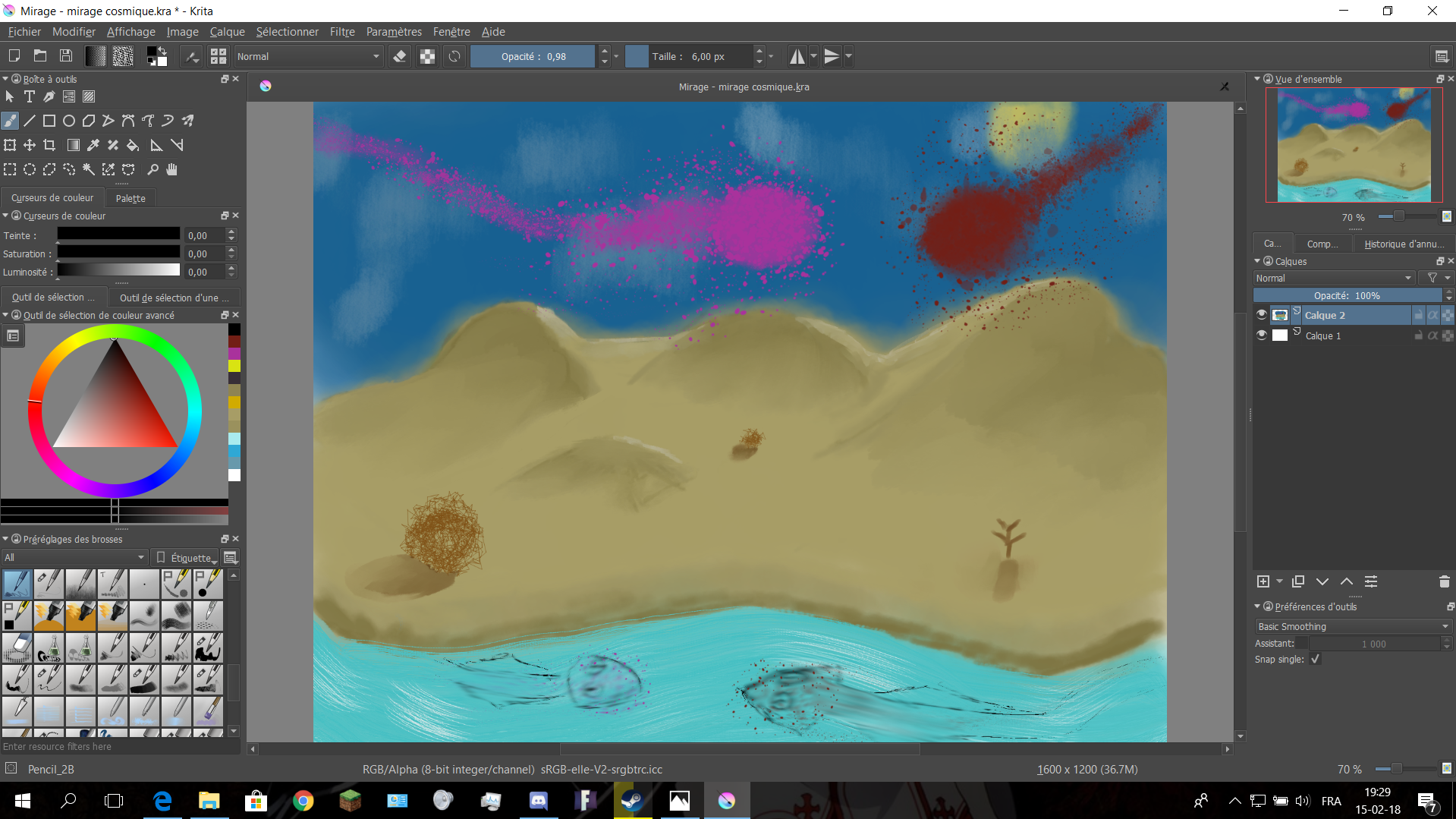Hide Calque 2 layer visibility
The image size is (1456, 819).
(1262, 315)
